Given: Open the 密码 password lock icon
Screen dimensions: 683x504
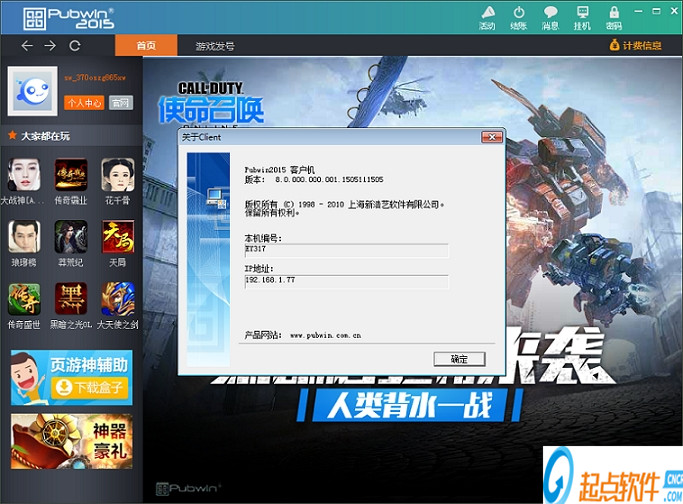Looking at the screenshot, I should 614,18.
